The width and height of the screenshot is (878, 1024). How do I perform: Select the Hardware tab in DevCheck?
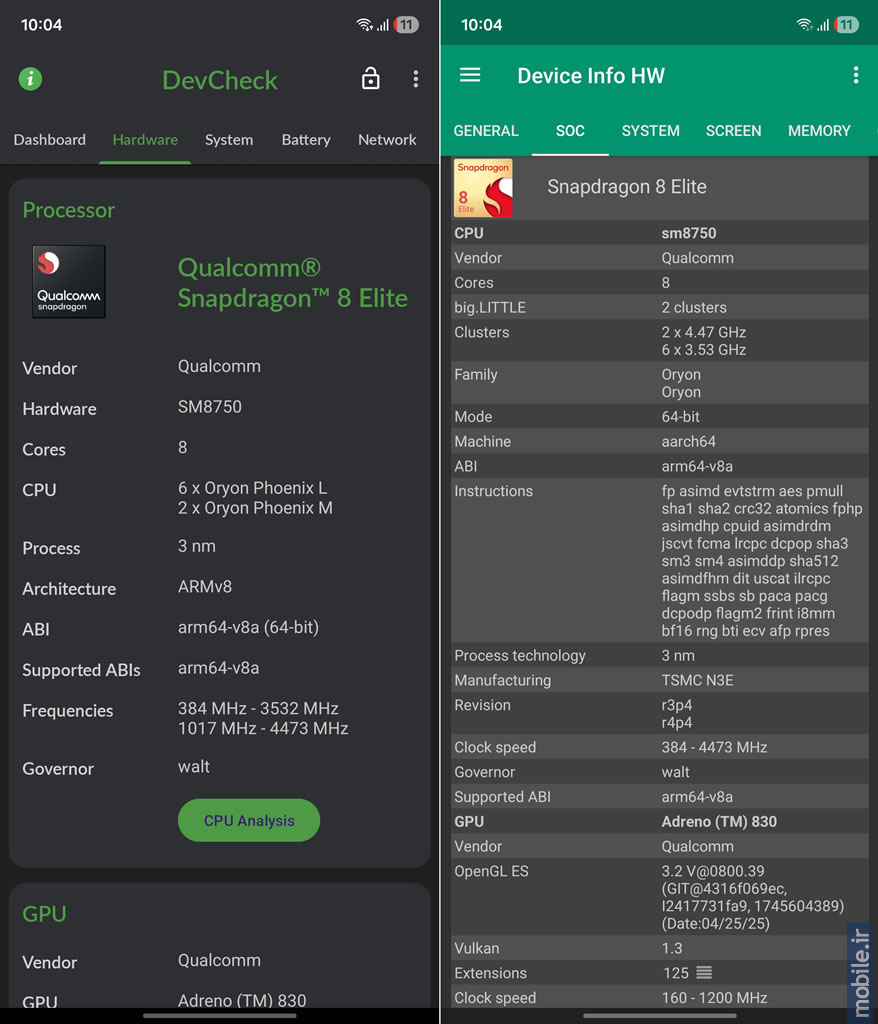tap(145, 140)
